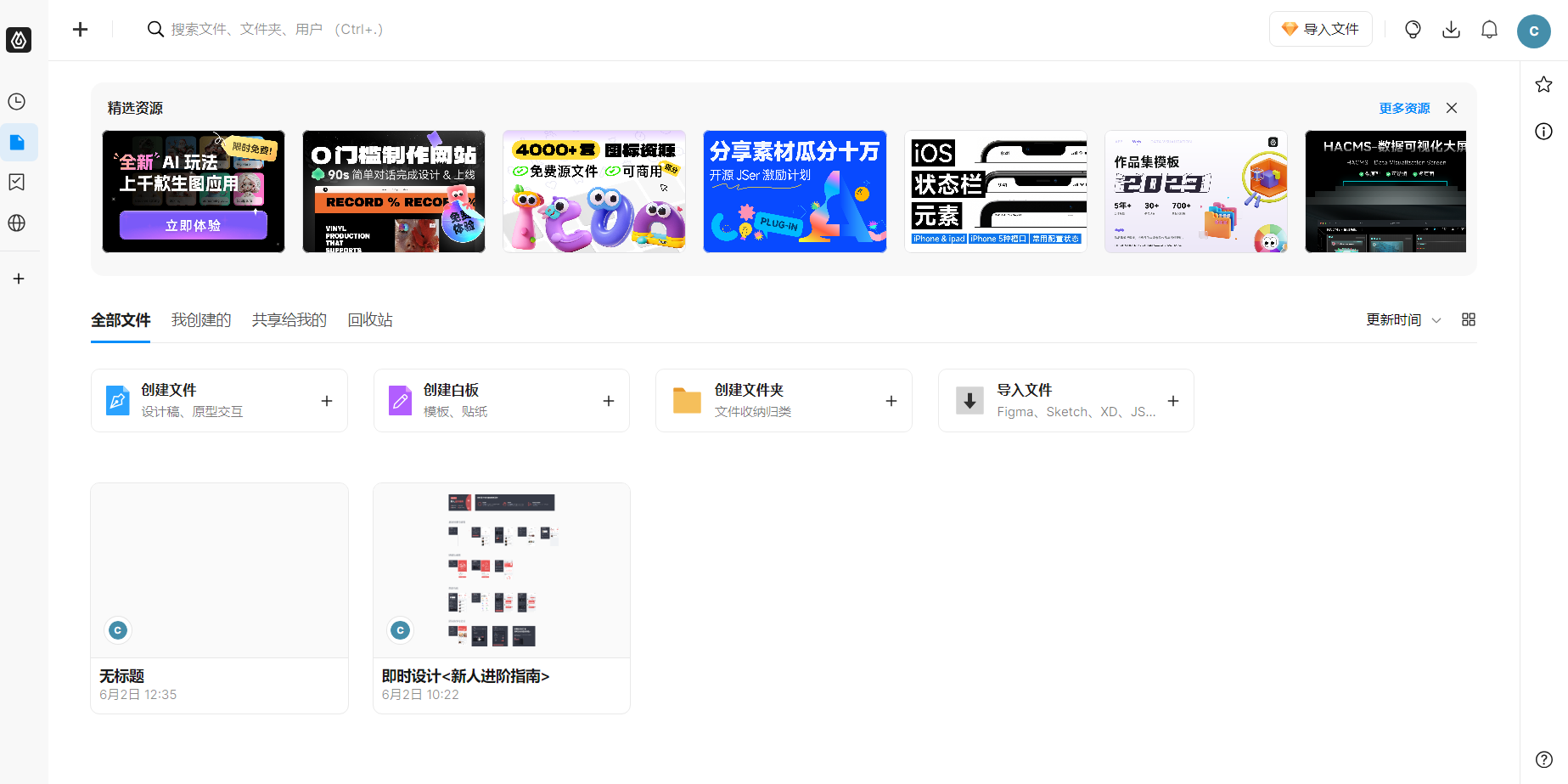This screenshot has width=1568, height=784.
Task: Open the 更新时间 sort dropdown
Action: point(1402,319)
